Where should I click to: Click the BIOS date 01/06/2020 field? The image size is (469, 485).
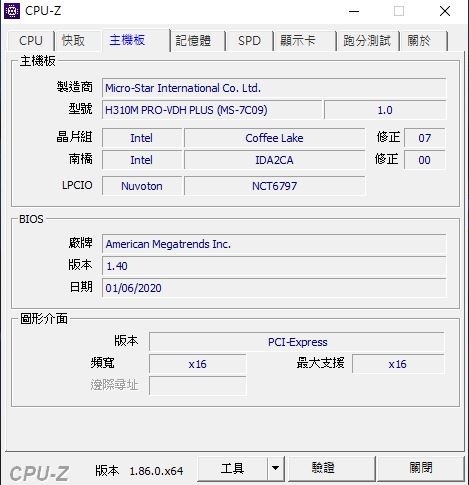(x=274, y=288)
